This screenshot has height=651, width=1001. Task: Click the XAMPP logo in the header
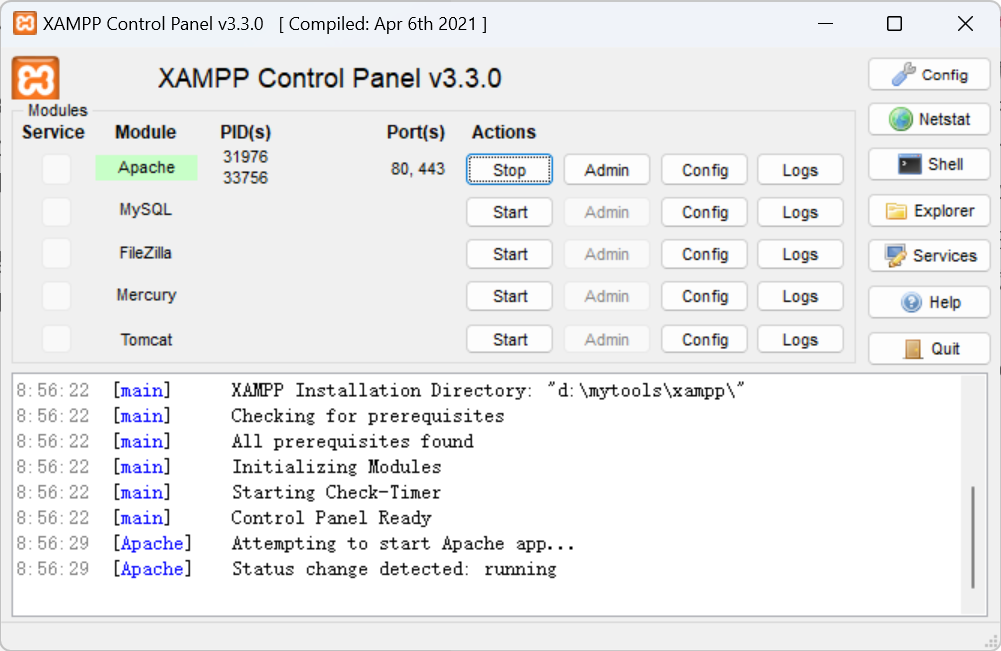[x=36, y=79]
